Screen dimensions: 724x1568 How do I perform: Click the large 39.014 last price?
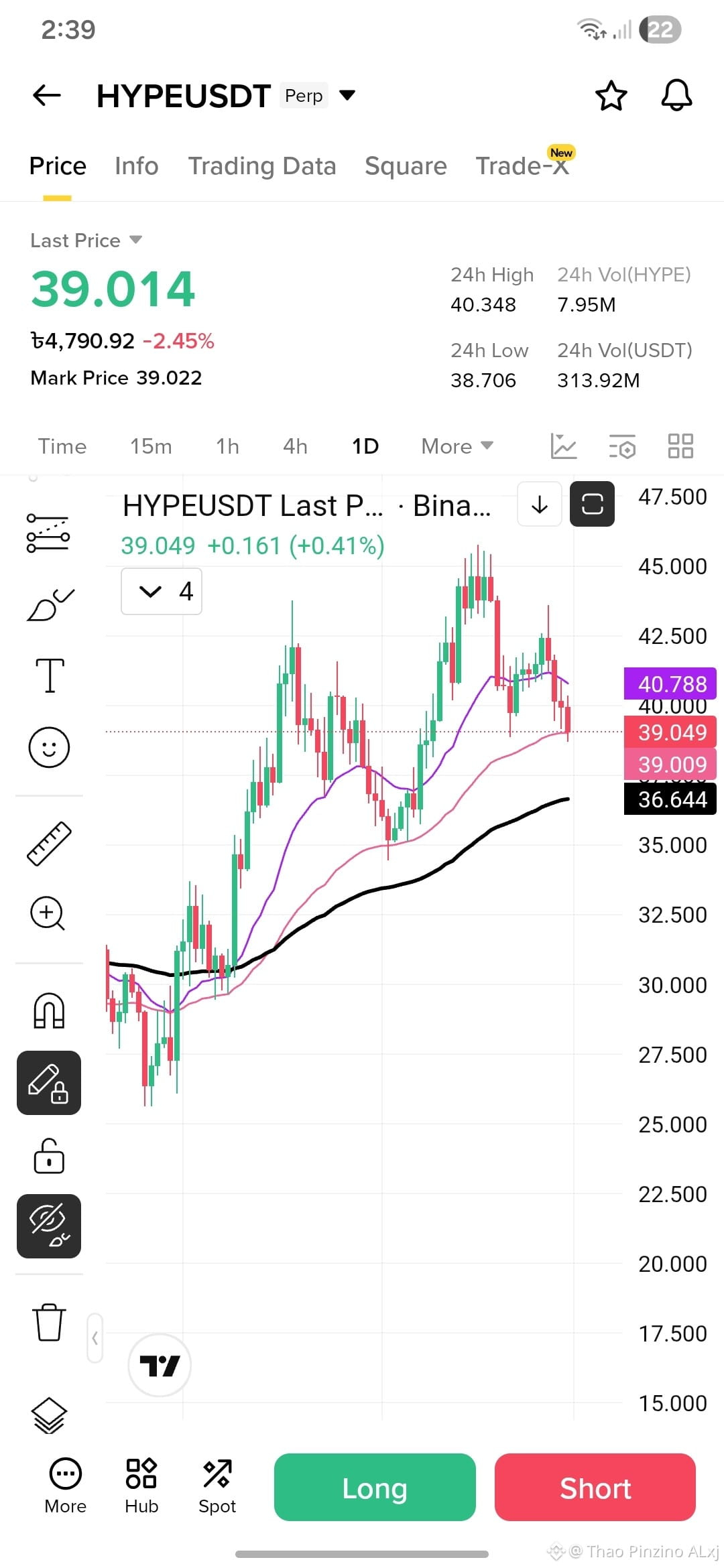click(113, 289)
